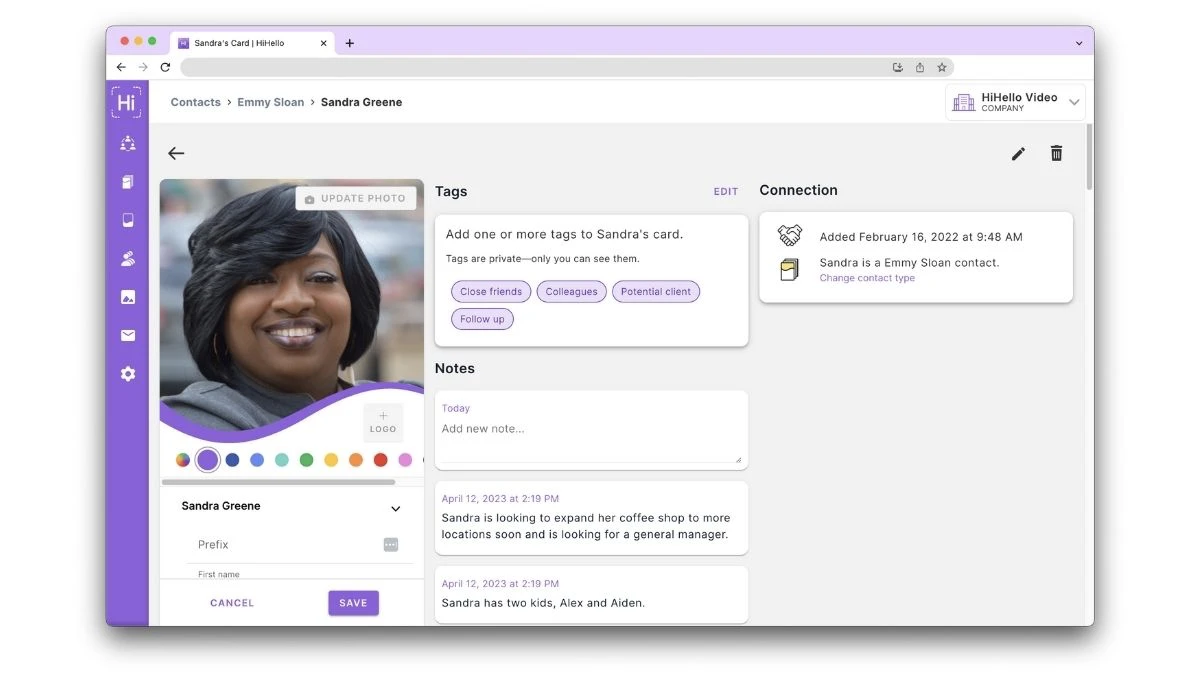Open settings via the gear icon
Viewport: 1200px width, 677px height.
click(x=127, y=373)
